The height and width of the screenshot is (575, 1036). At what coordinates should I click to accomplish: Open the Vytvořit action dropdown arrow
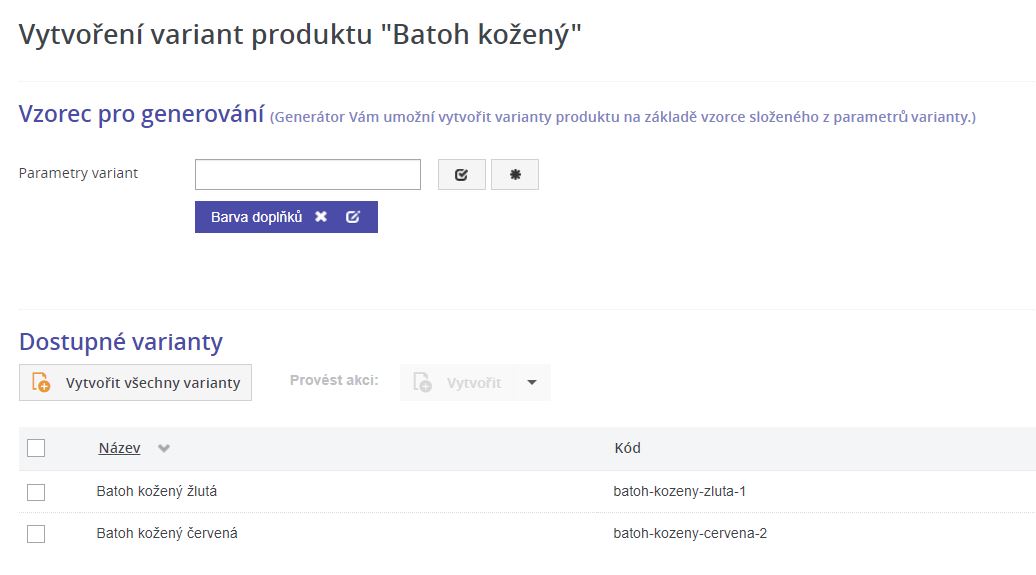(x=532, y=383)
